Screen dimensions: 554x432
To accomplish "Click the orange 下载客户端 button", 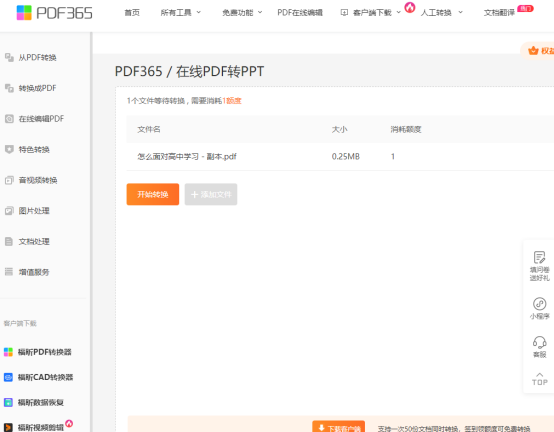I will coord(338,426).
